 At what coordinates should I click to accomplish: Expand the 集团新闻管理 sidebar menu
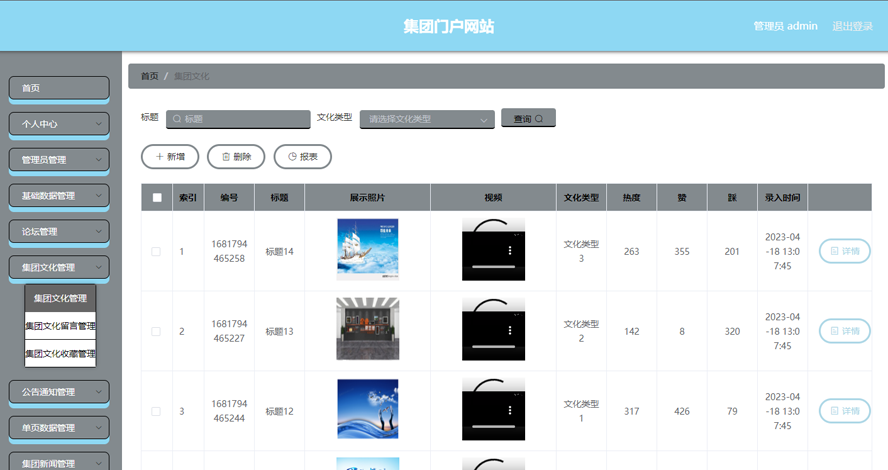(59, 462)
